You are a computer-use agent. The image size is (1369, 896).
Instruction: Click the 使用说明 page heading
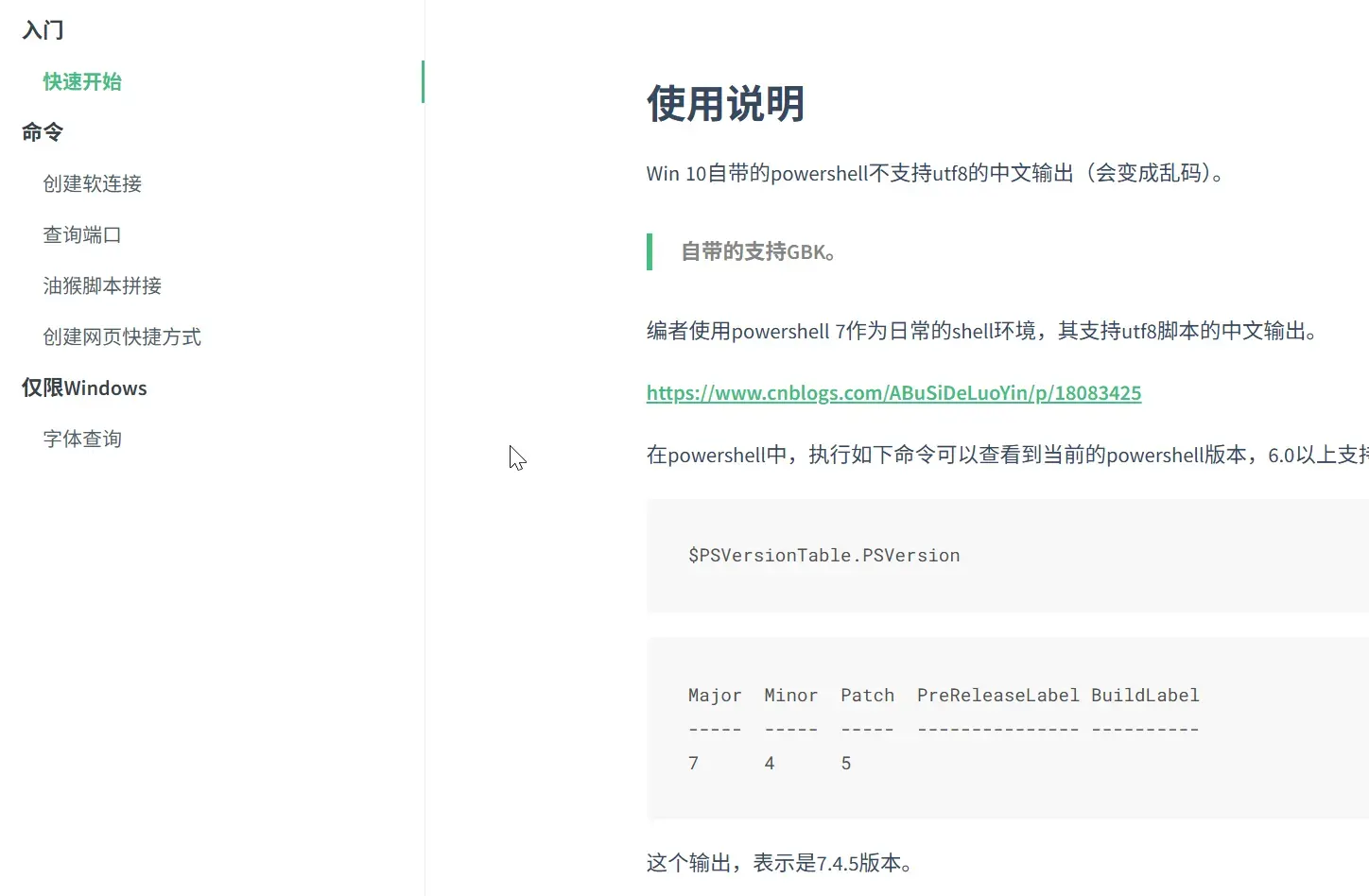click(725, 103)
